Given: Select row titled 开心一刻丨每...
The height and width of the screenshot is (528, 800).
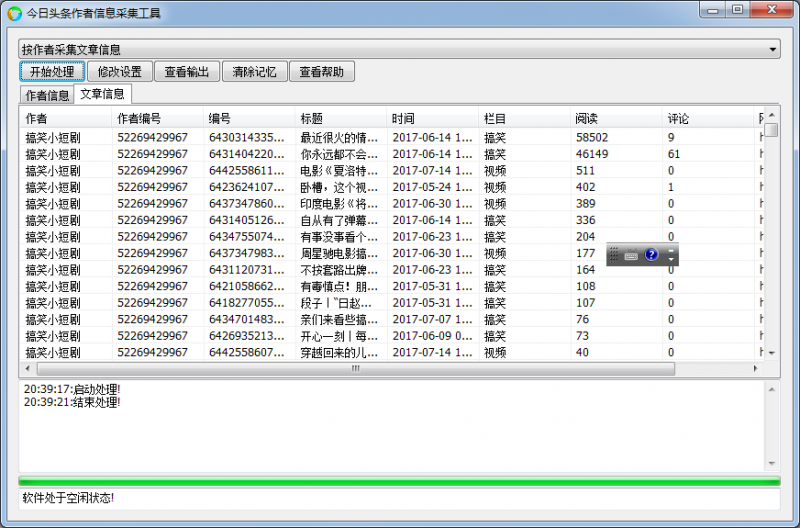Looking at the screenshot, I should [391, 336].
